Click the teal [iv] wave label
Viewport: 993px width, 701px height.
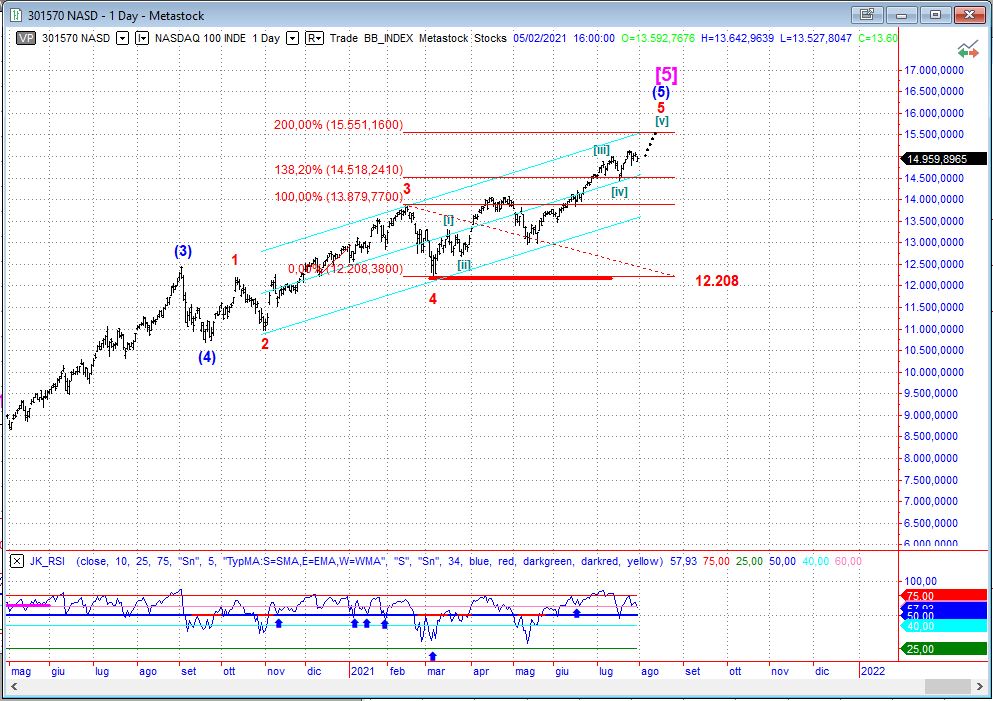[x=619, y=191]
